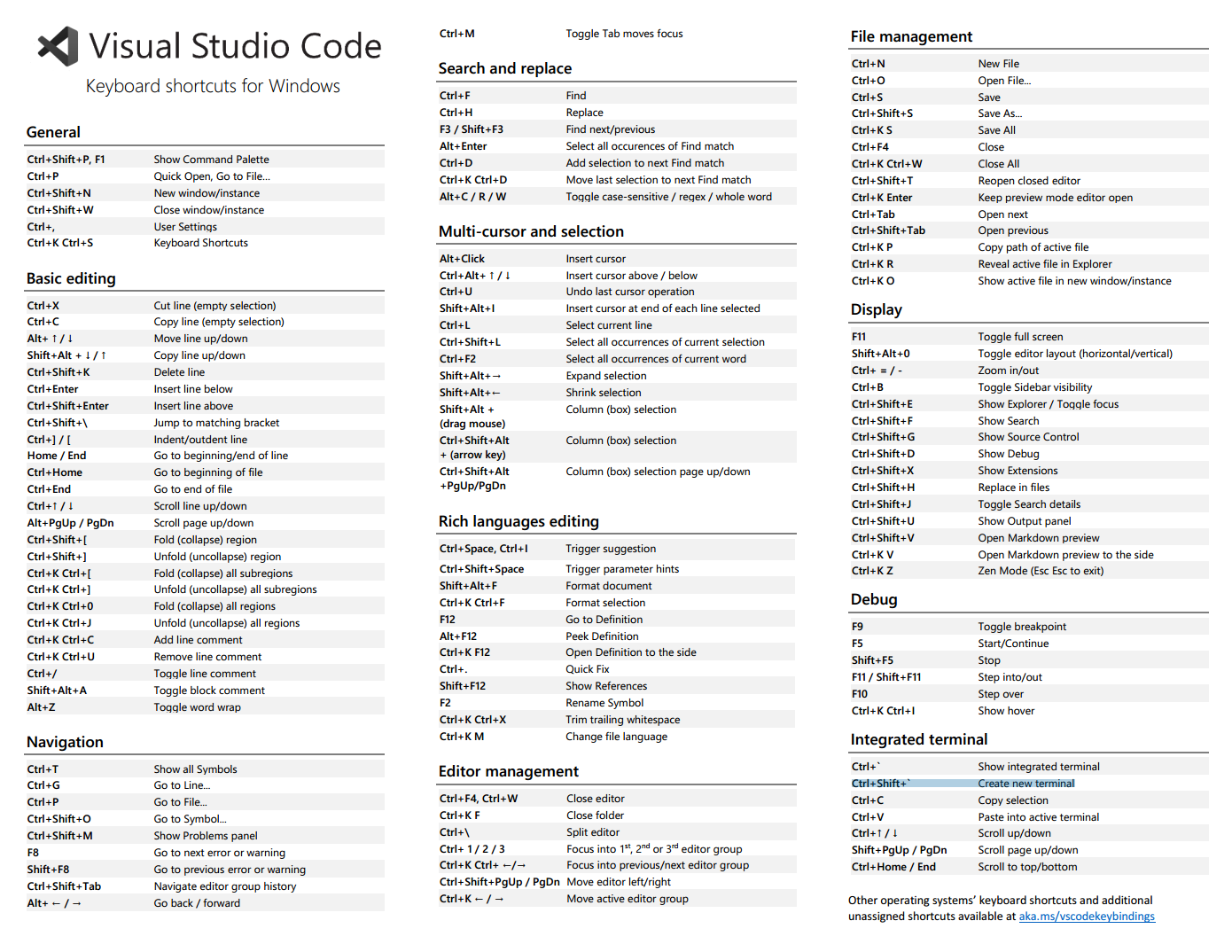The width and height of the screenshot is (1232, 952).
Task: Click the Toggle breakpoint row
Action: click(1022, 627)
